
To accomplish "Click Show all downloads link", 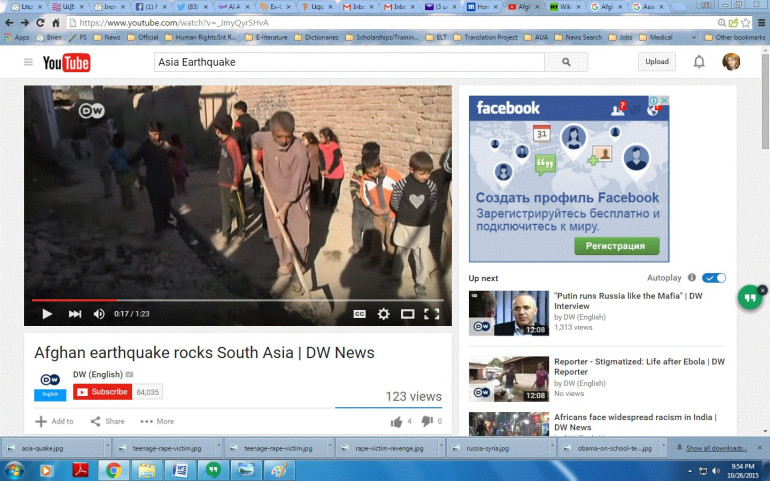I will click(x=716, y=448).
